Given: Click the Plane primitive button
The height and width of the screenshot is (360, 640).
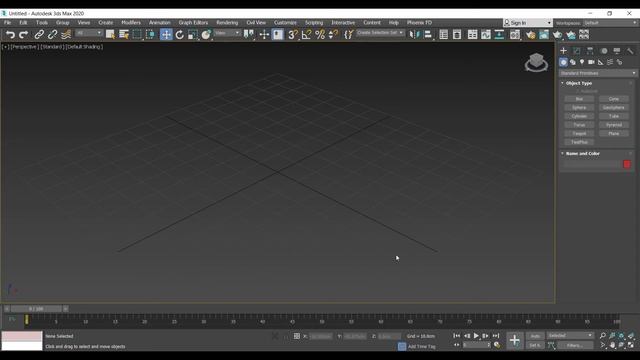Looking at the screenshot, I should coord(614,133).
